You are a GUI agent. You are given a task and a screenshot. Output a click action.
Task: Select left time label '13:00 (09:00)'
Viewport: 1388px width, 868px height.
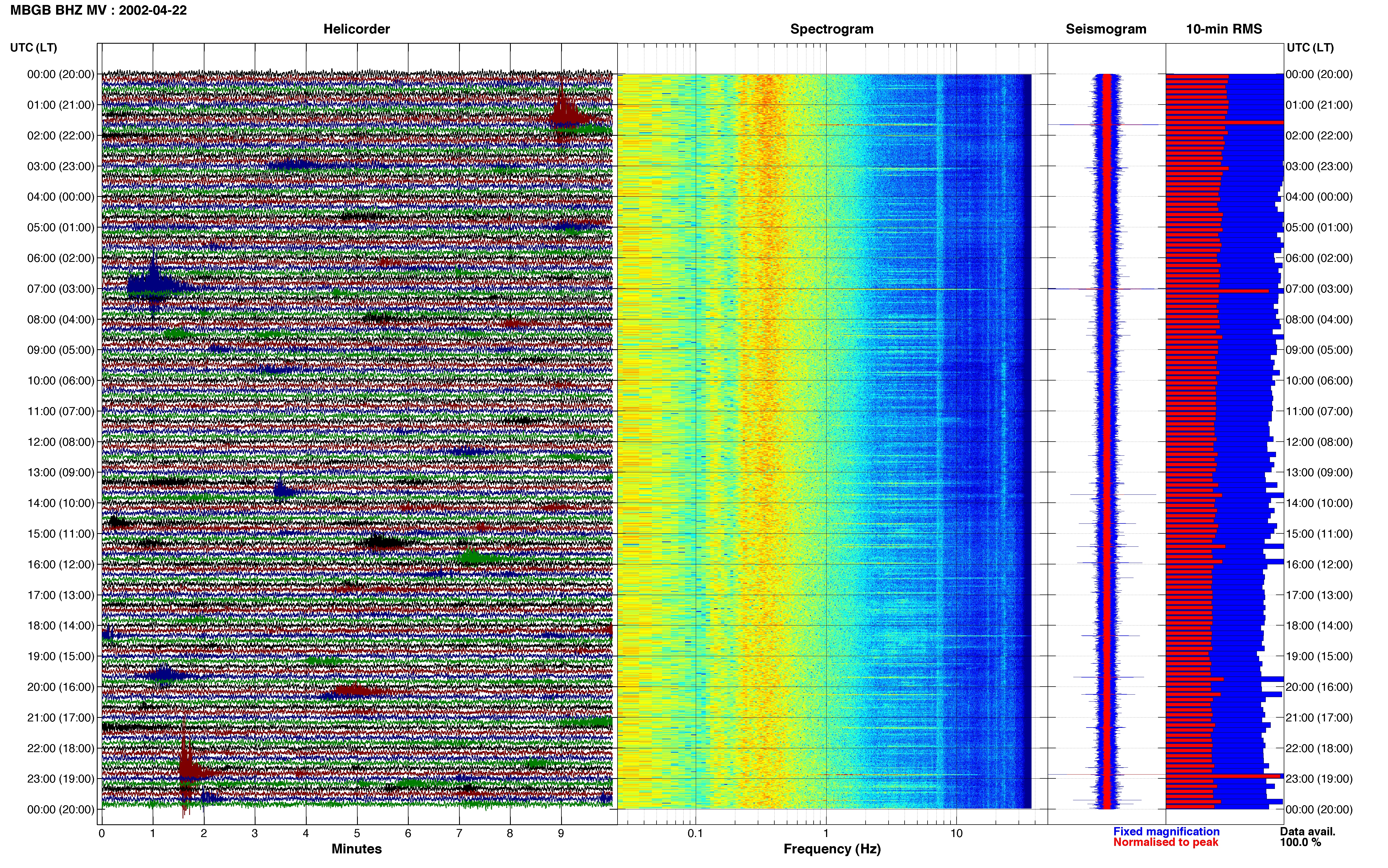60,473
